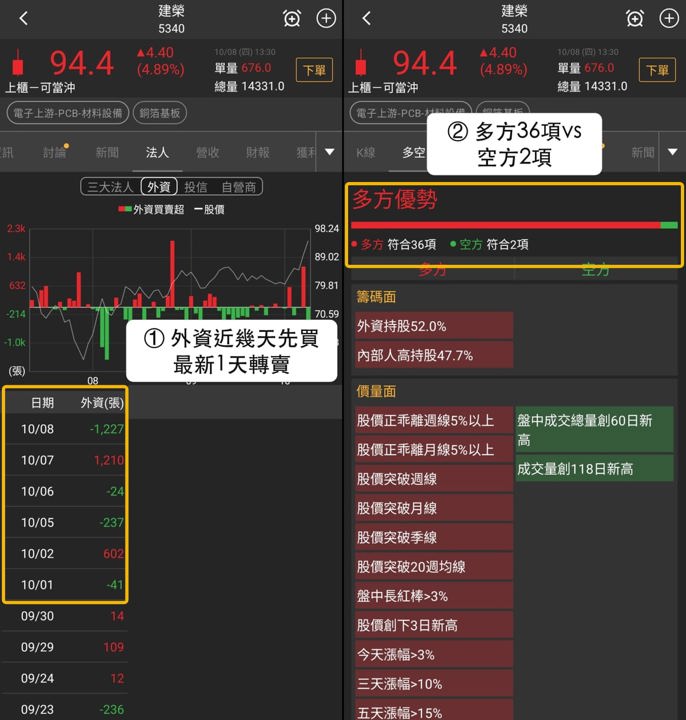Tap back arrow in right panel
Screen dimensions: 686x720
coord(366,18)
